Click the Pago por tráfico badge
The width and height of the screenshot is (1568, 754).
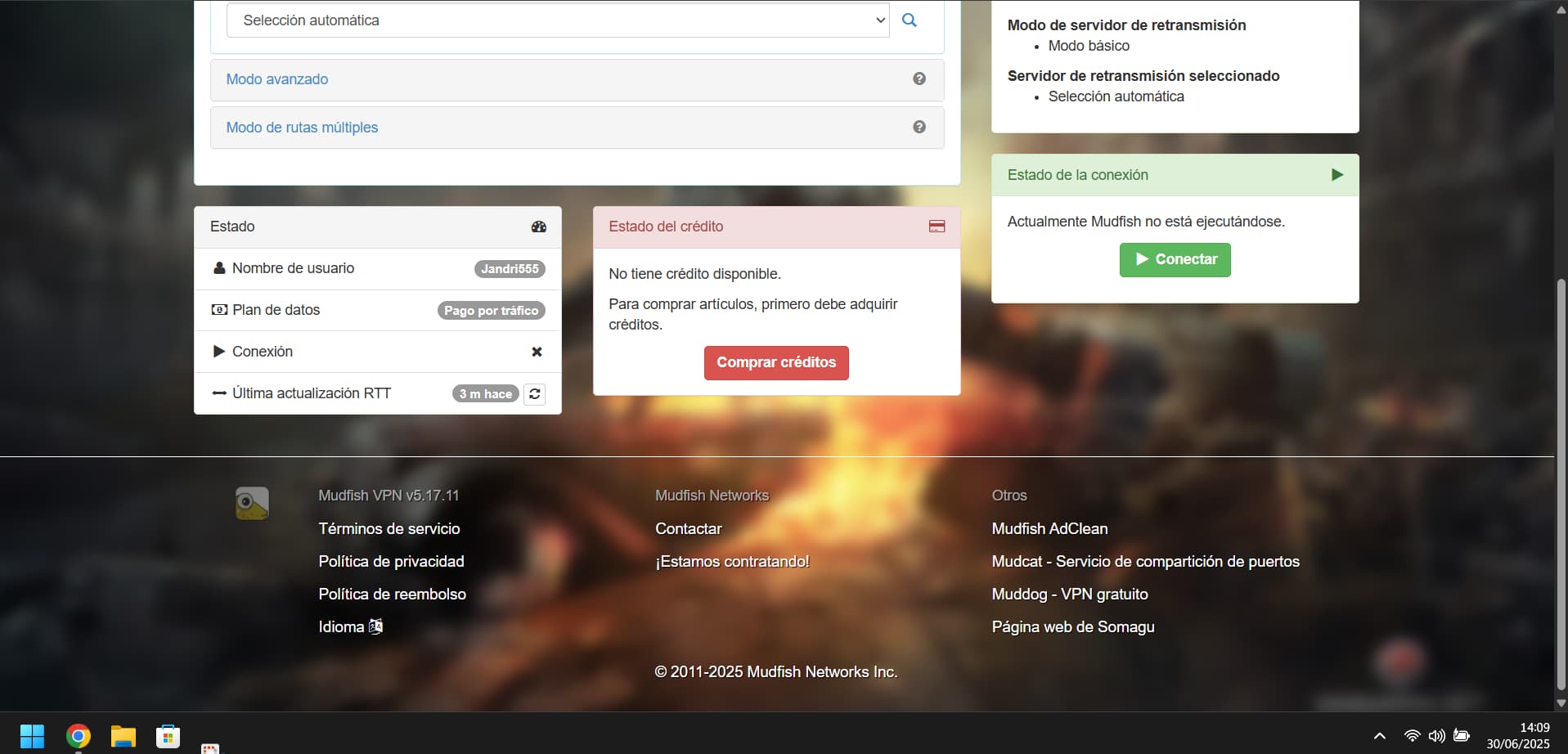[491, 311]
